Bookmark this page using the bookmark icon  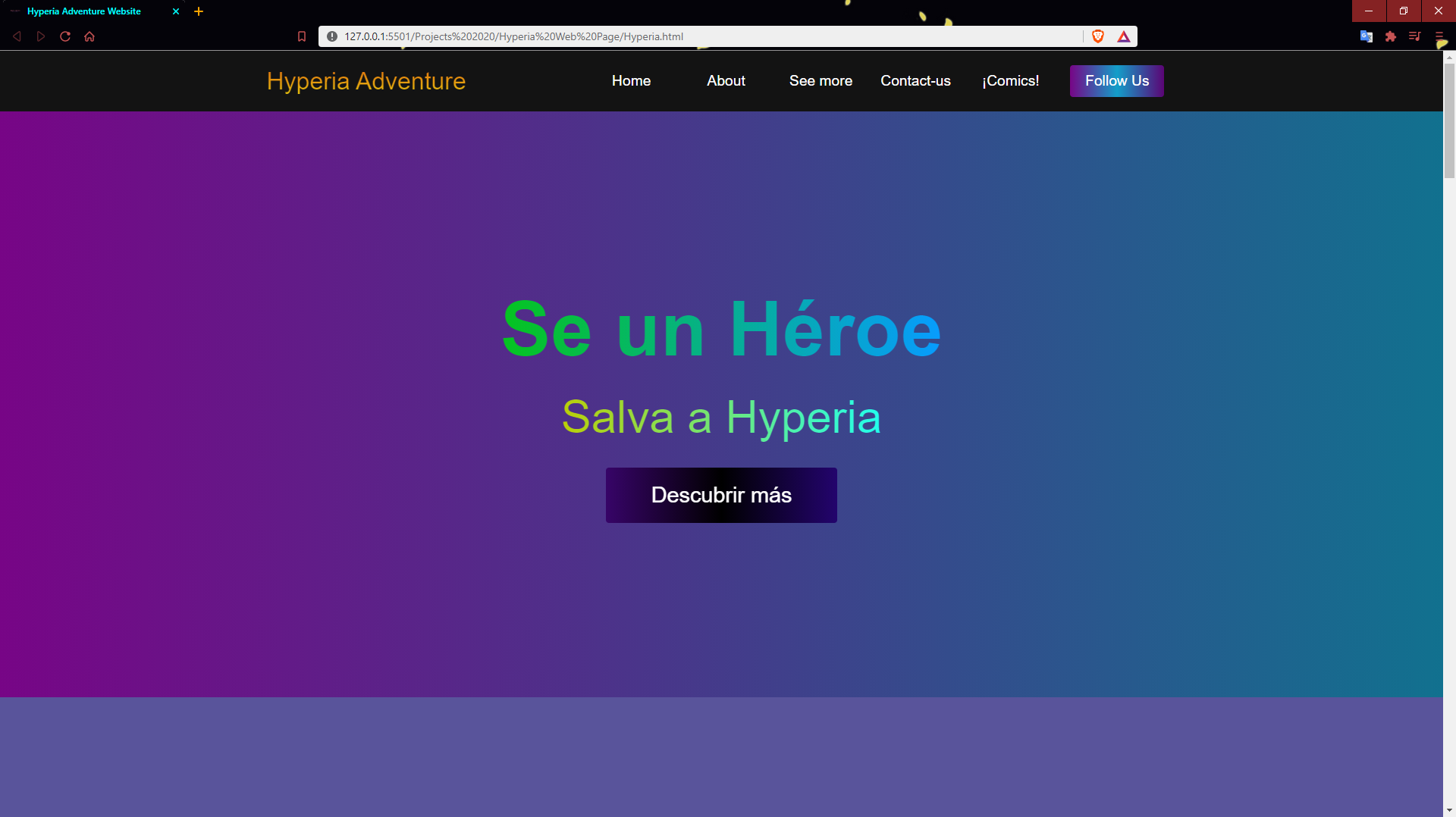click(x=302, y=36)
